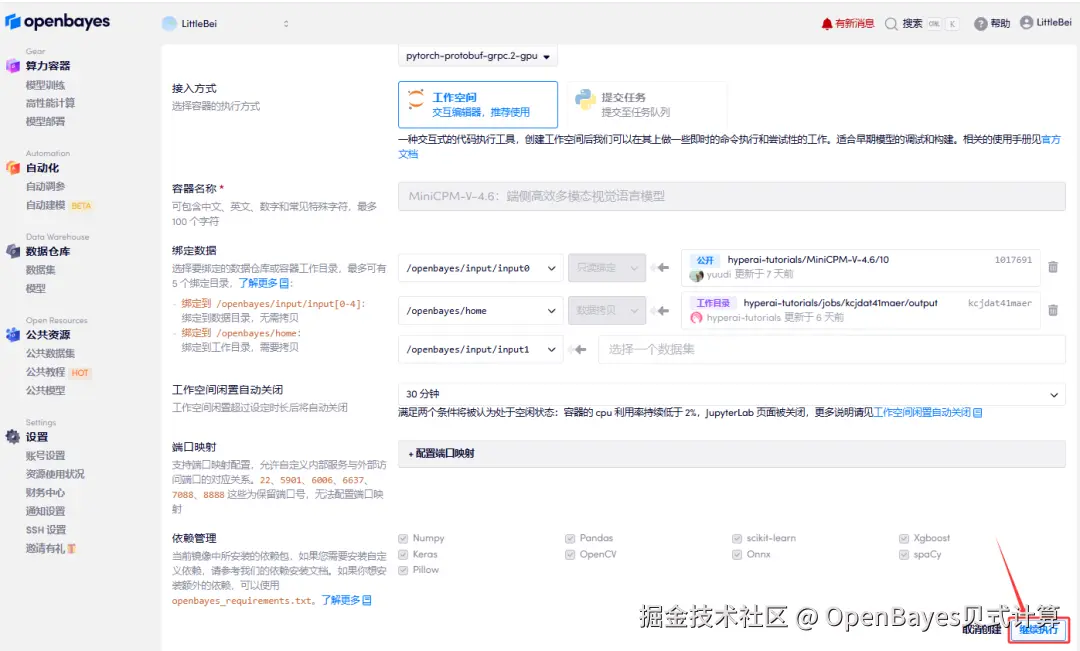This screenshot has width=1080, height=651.
Task: Toggle the Onnx dependency checkbox
Action: point(737,555)
